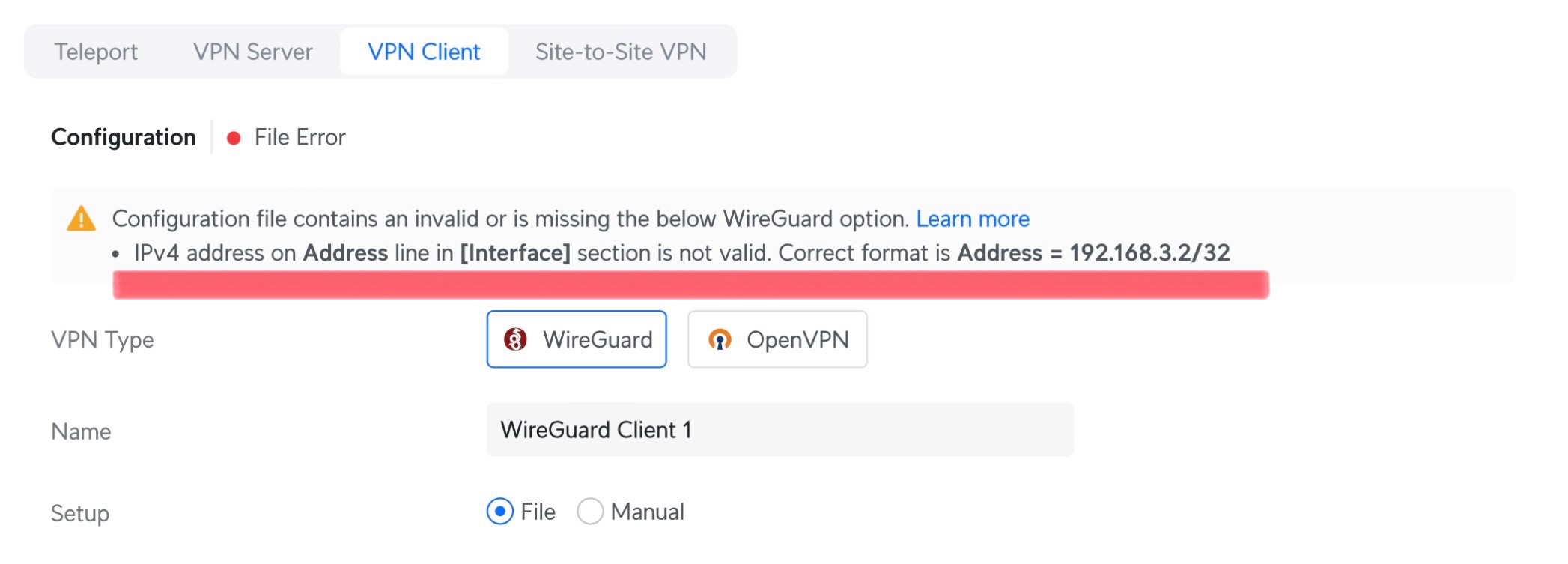This screenshot has width=1568, height=564.
Task: Select the Manual setup radio button
Action: [x=590, y=512]
